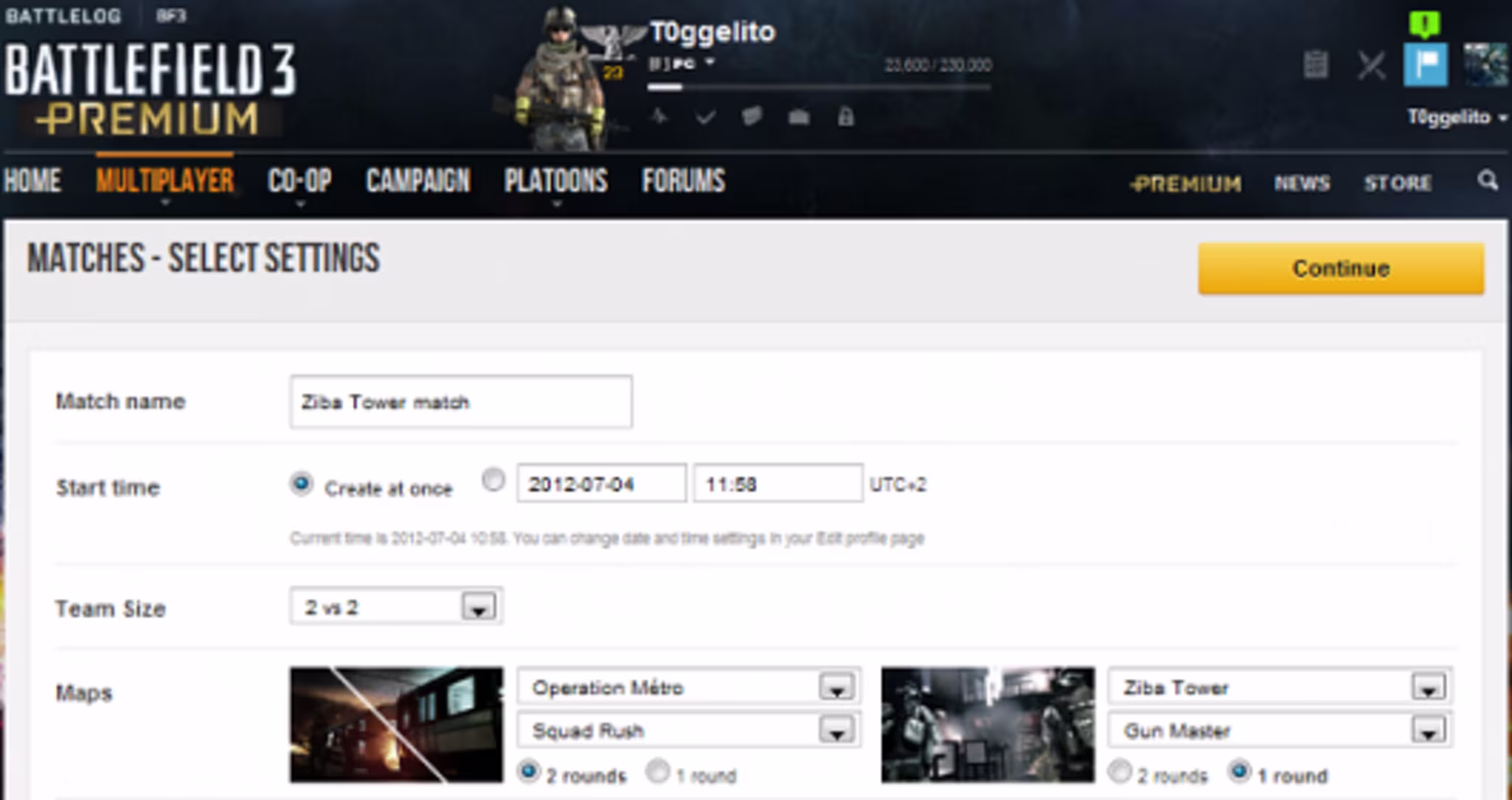Open the Squad Rush game mode dropdown
The image size is (1512, 800).
(689, 730)
